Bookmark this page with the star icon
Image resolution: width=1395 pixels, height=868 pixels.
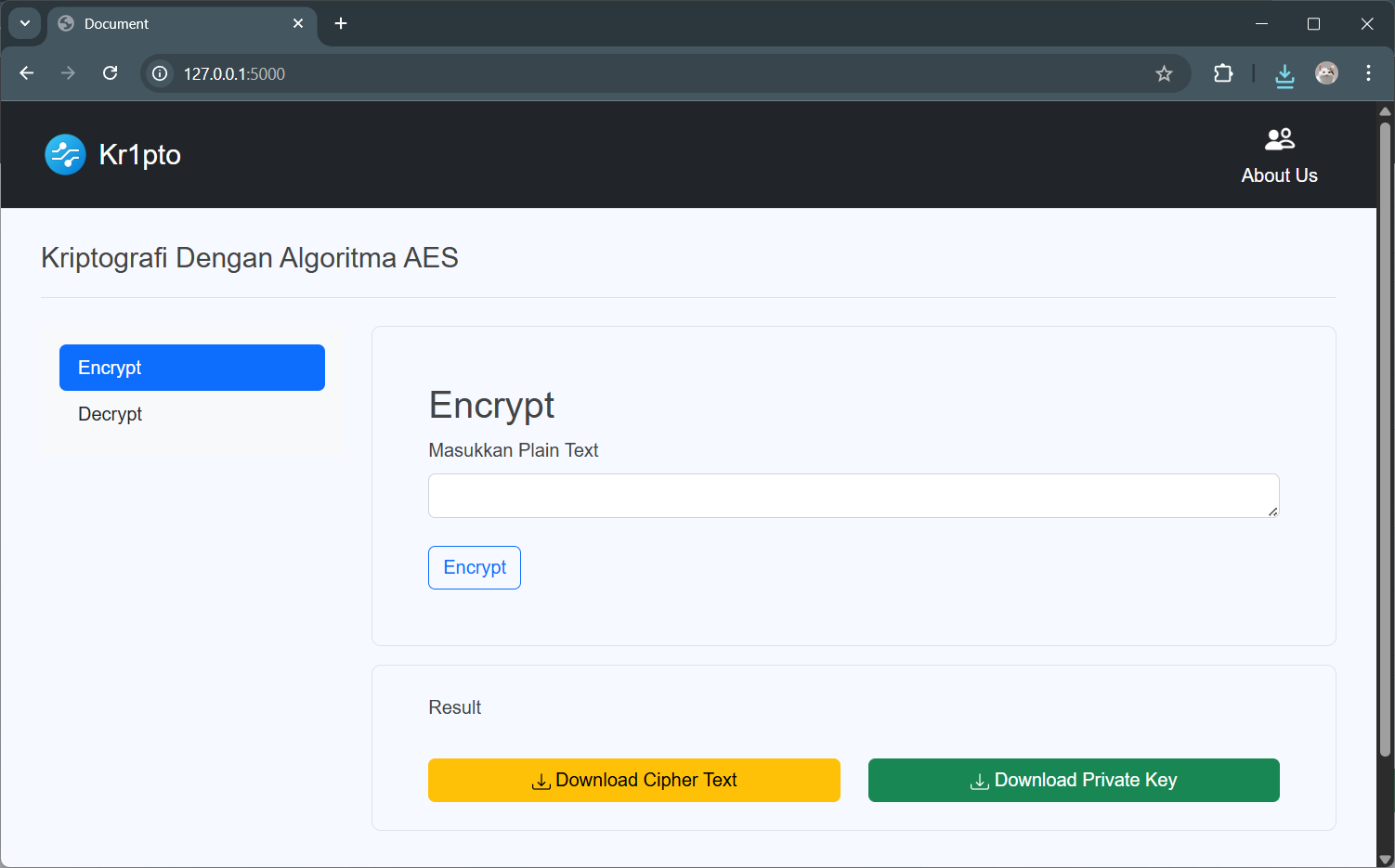coord(1164,74)
